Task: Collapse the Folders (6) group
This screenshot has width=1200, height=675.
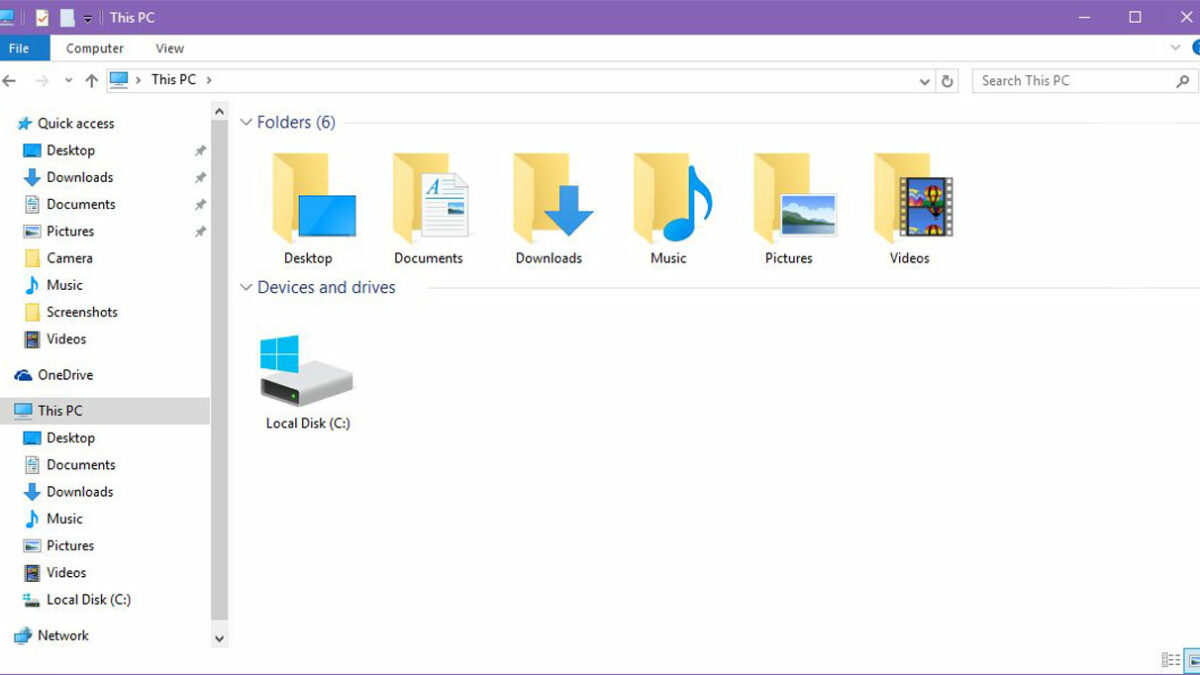Action: 246,123
